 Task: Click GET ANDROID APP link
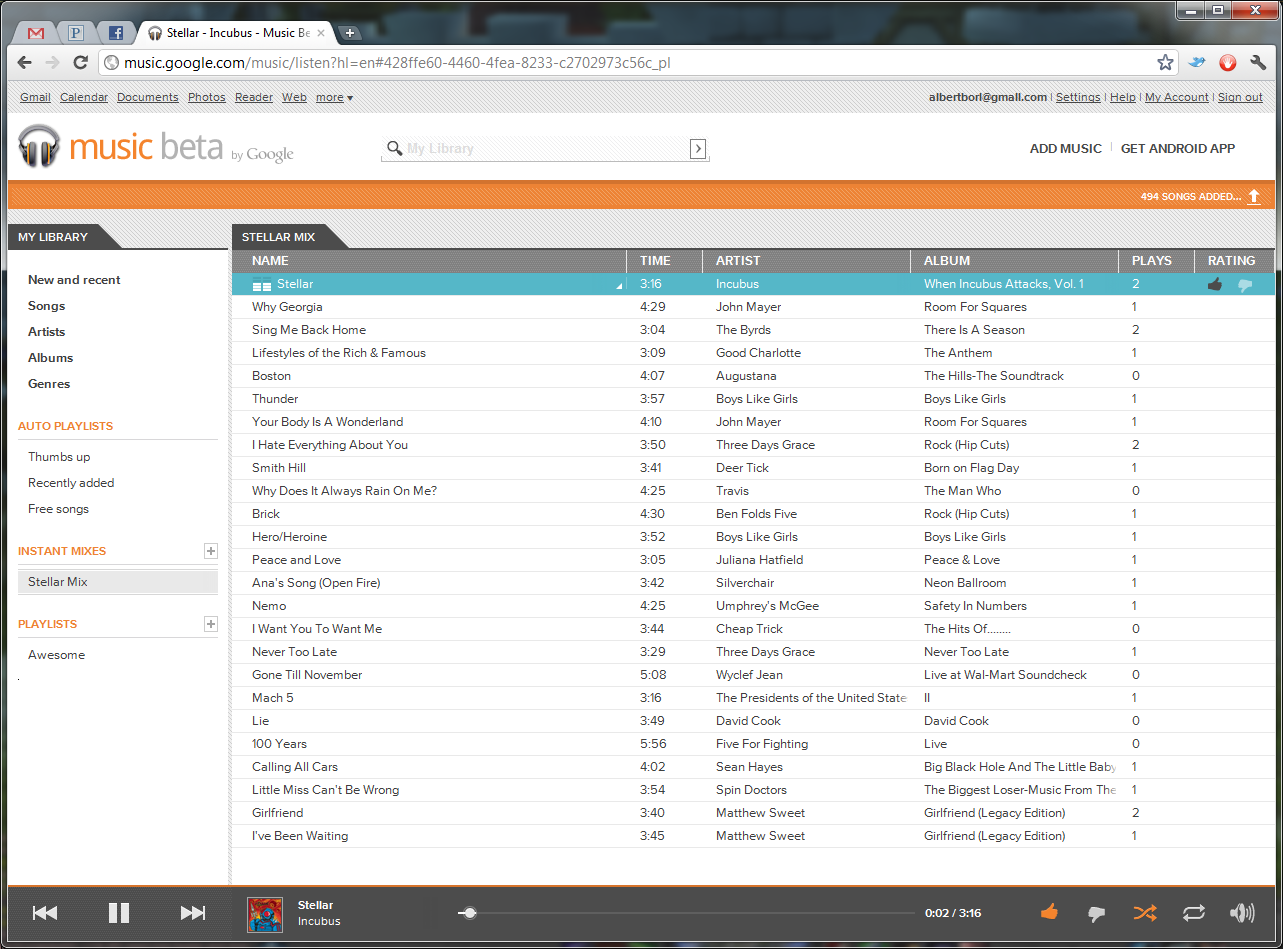tap(1178, 149)
